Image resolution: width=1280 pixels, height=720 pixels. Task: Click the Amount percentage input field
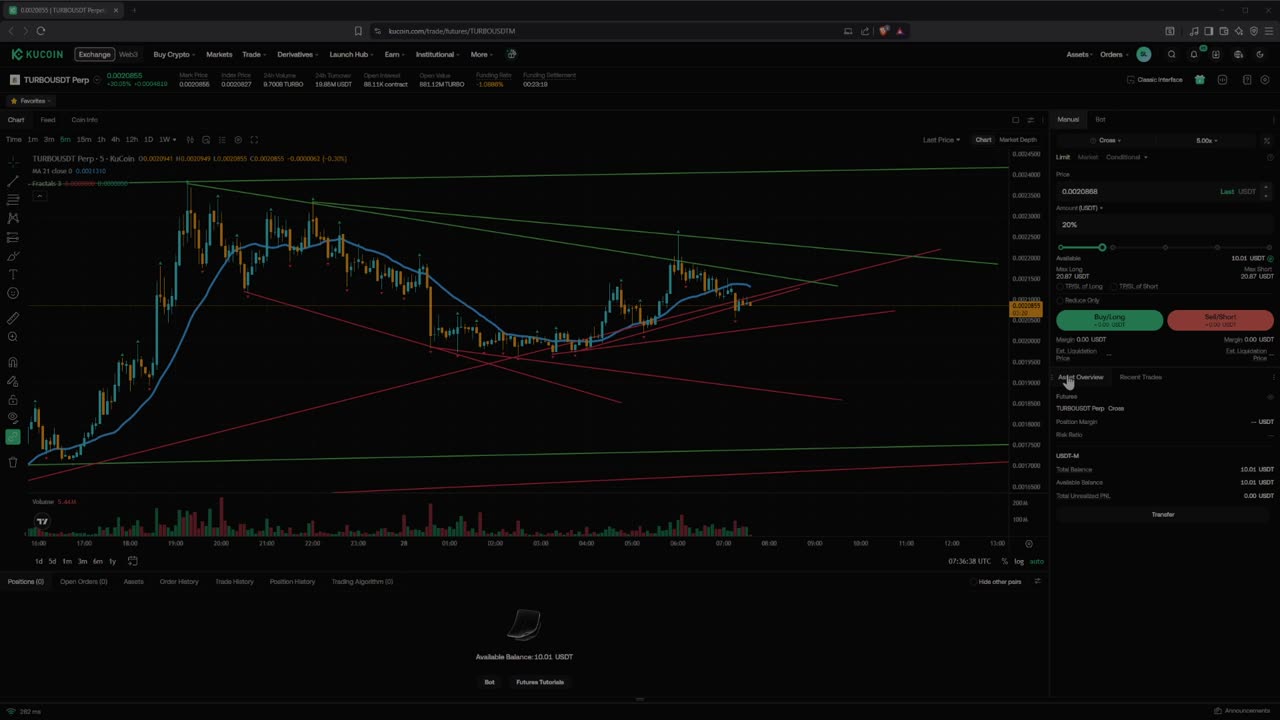pos(1163,225)
